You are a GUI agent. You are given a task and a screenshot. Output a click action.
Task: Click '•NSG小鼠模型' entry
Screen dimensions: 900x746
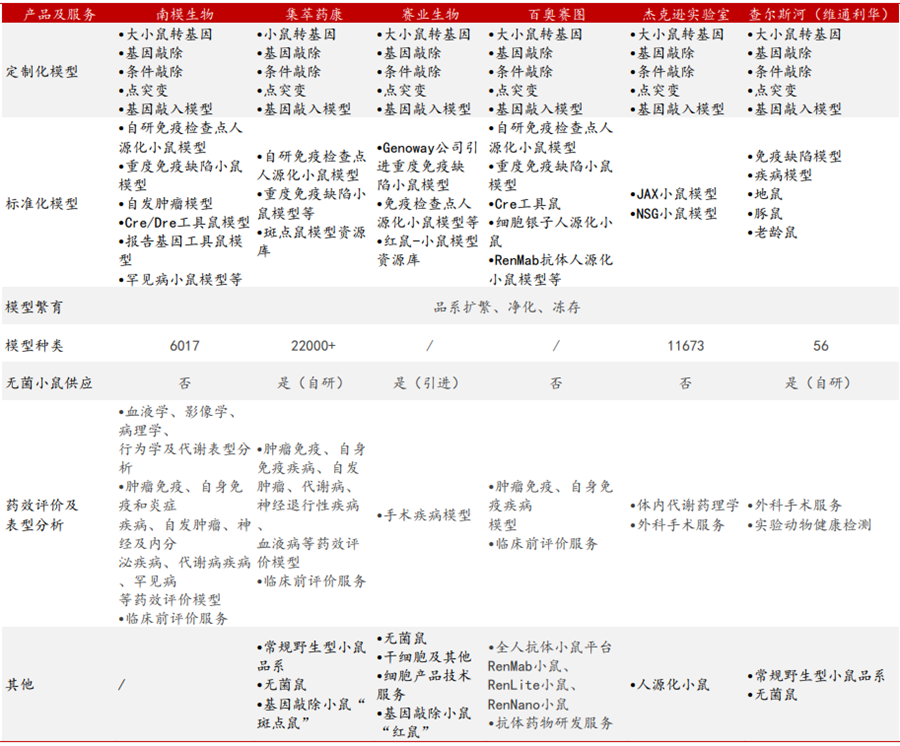tap(674, 213)
